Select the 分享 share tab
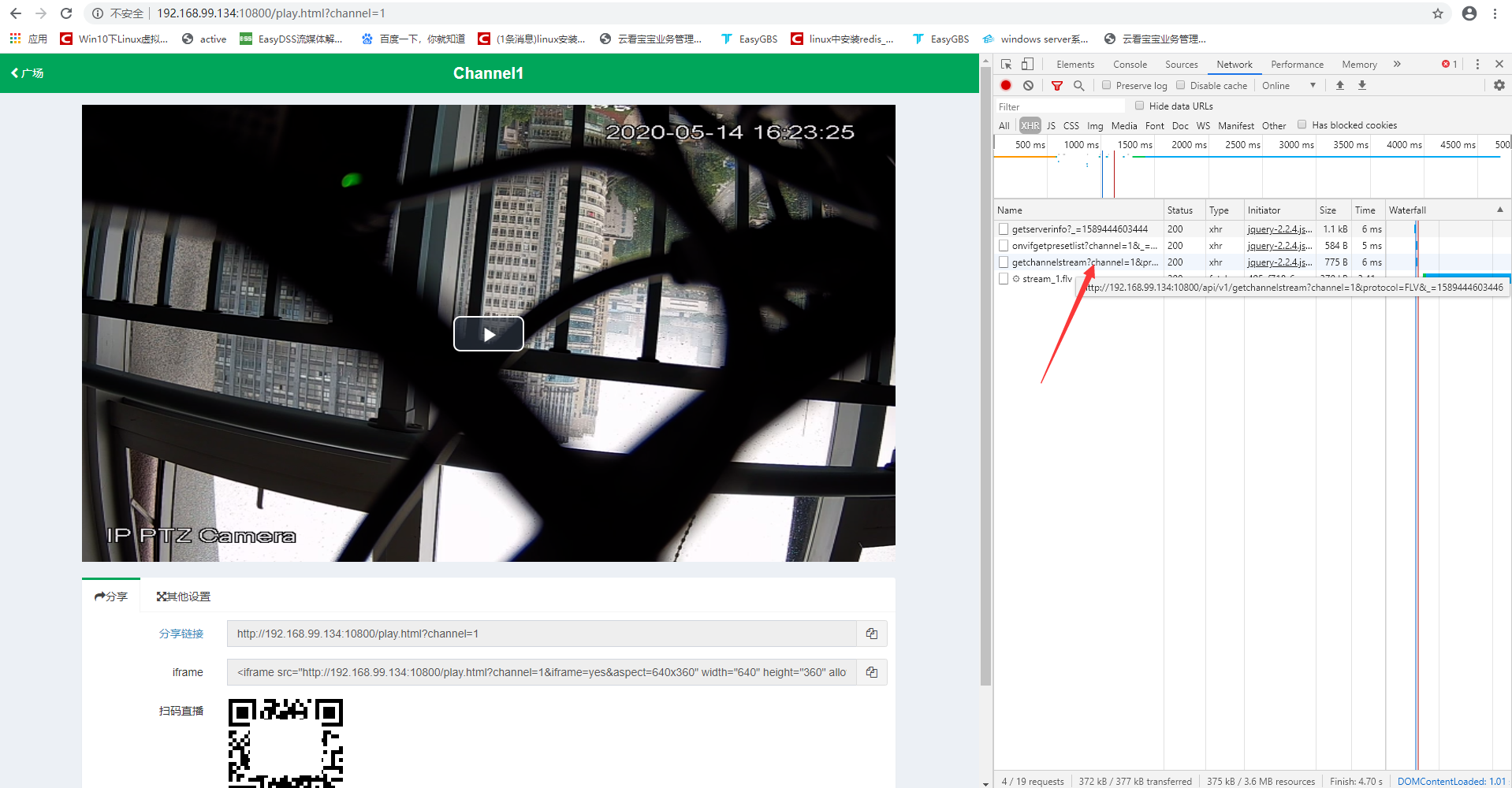The image size is (1512, 788). 111,597
